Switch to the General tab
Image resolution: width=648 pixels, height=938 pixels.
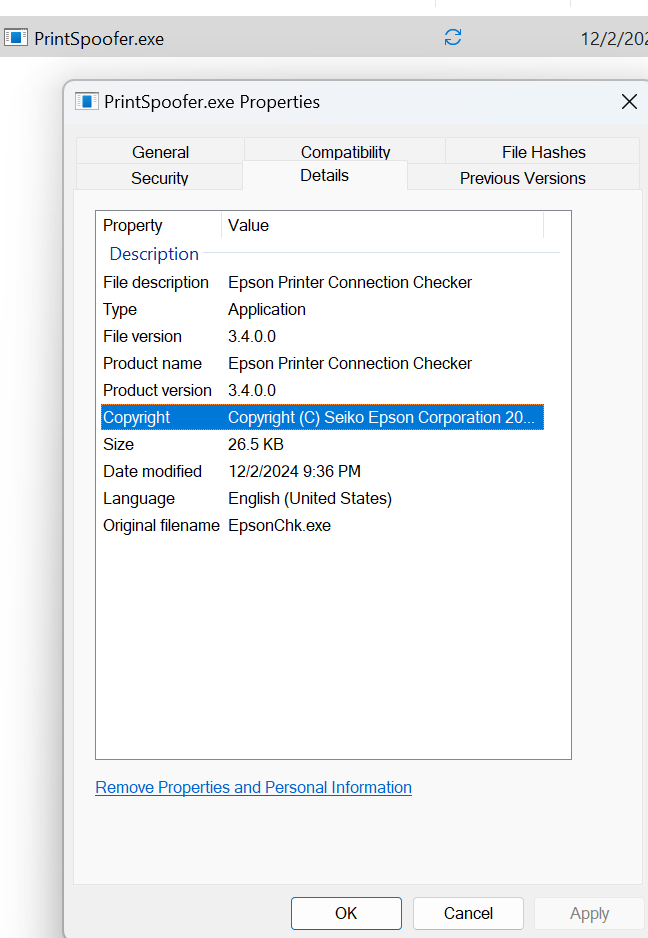click(160, 152)
